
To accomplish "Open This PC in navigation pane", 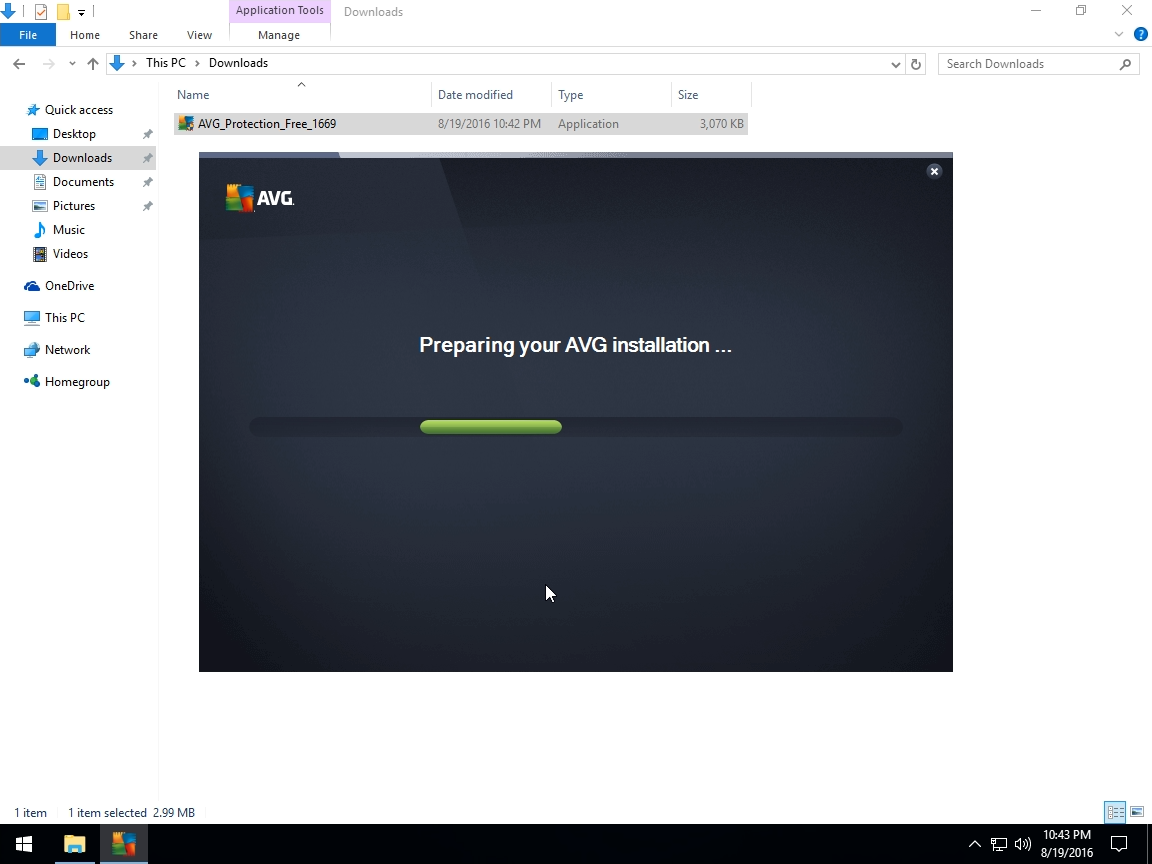I will pyautogui.click(x=65, y=317).
